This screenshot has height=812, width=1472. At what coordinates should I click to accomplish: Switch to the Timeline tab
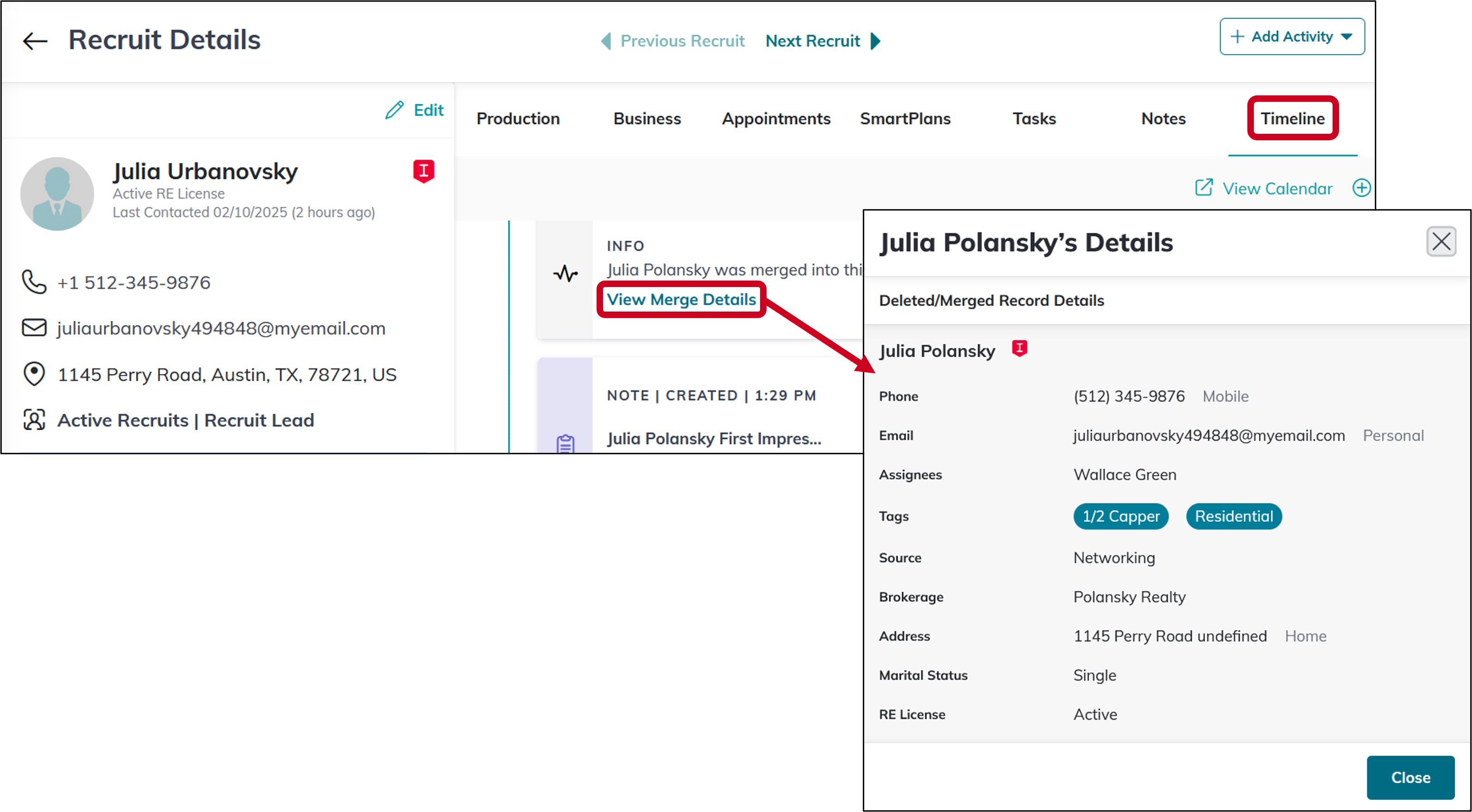click(1292, 118)
